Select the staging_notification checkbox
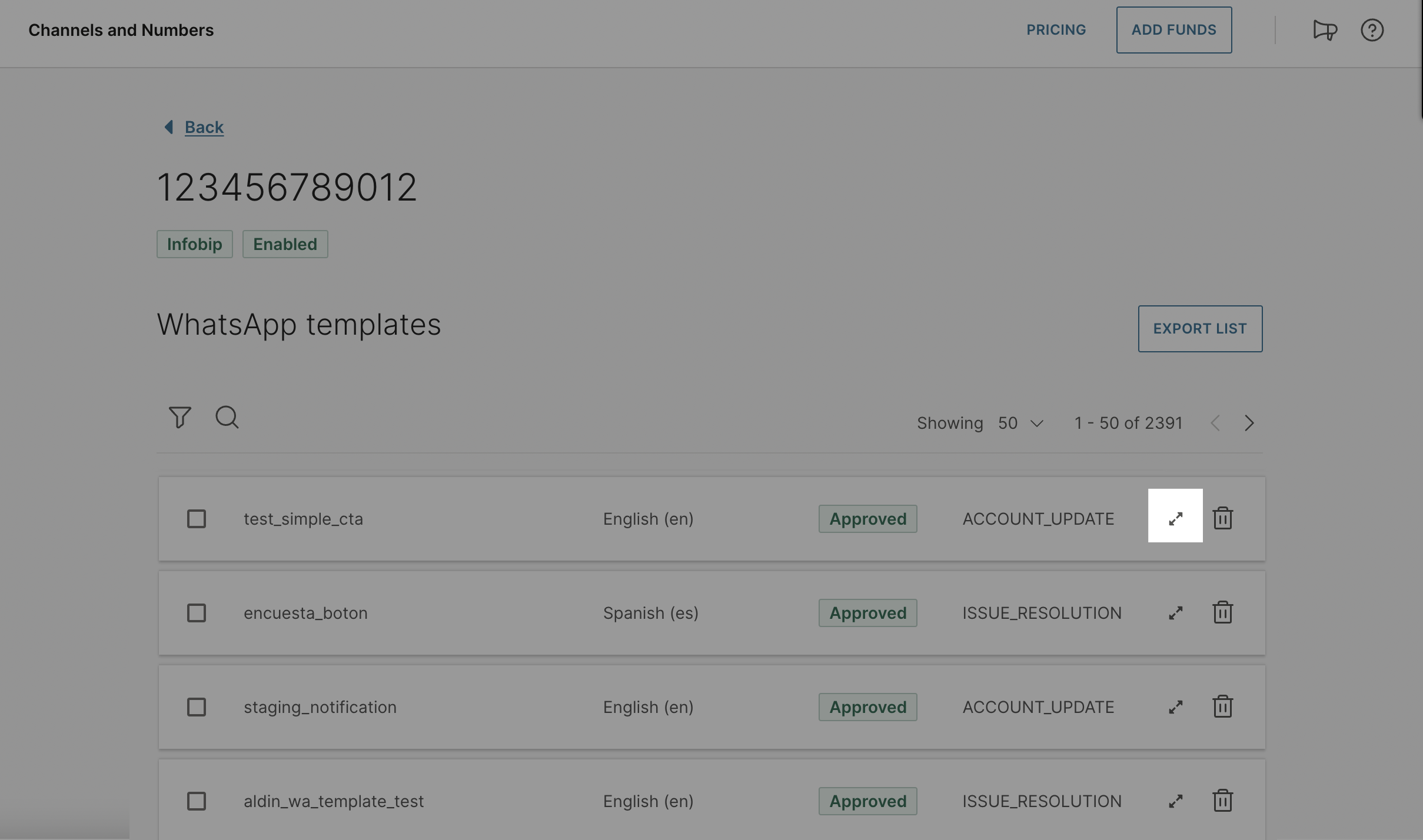Image resolution: width=1423 pixels, height=840 pixels. pyautogui.click(x=197, y=707)
